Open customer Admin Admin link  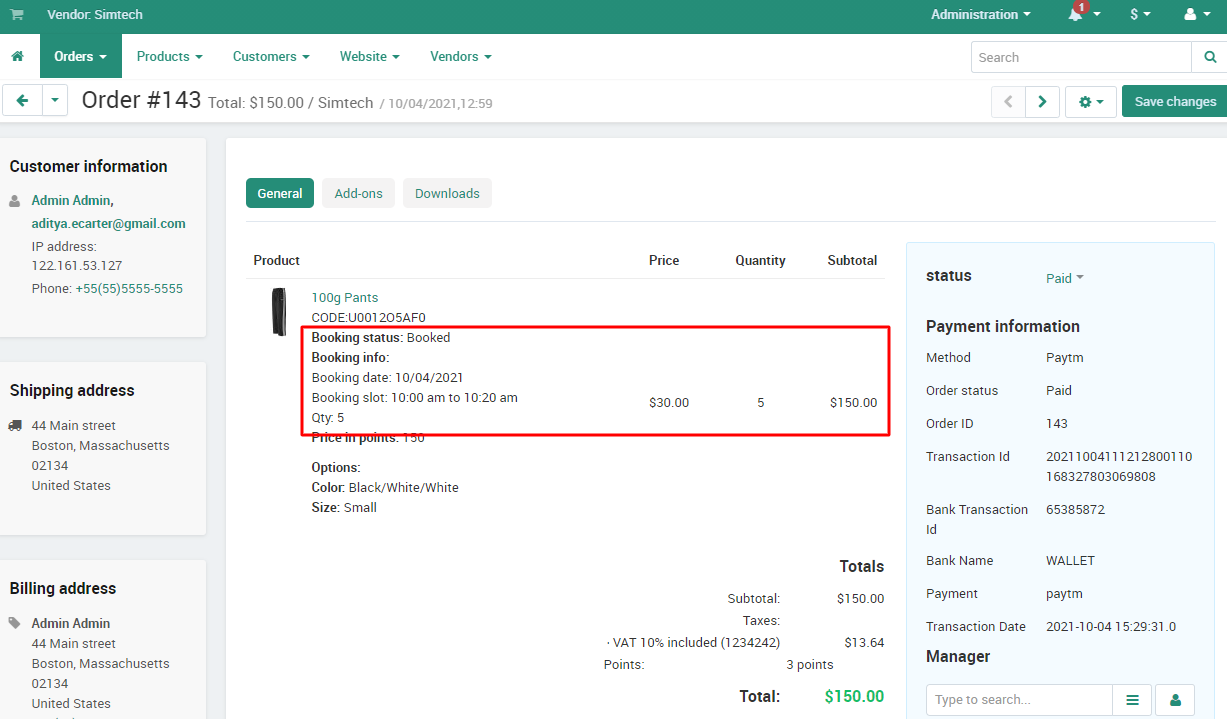pos(72,200)
